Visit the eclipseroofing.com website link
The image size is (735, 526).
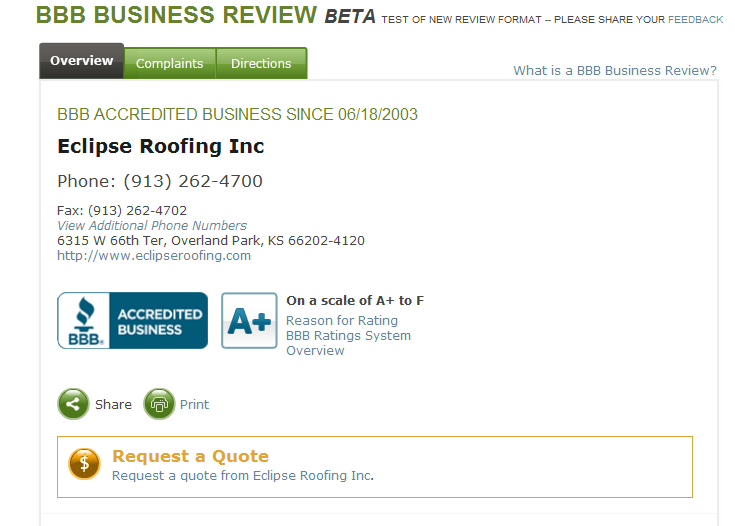(154, 255)
